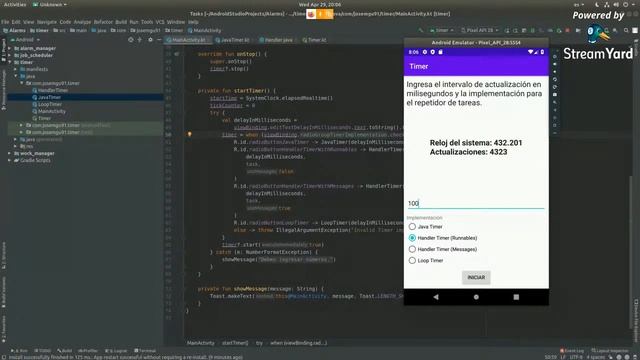Click the volume icon in system tray
Image resolution: width=640 pixels, height=360 pixels.
coord(616,4)
